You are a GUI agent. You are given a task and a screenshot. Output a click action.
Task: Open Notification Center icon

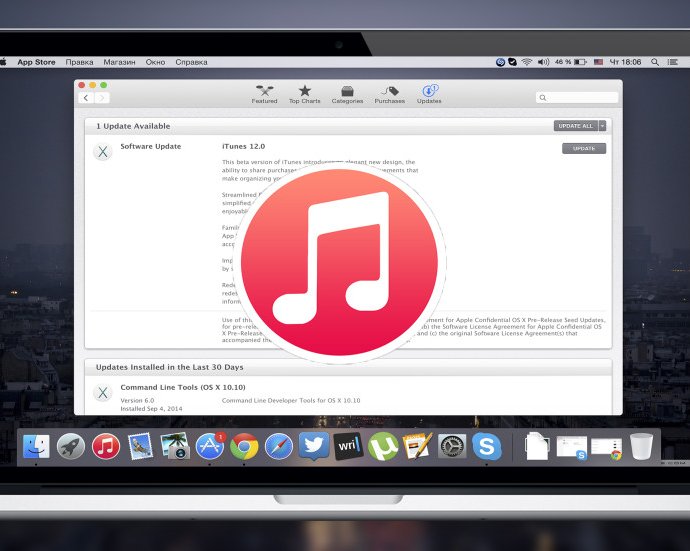pos(673,62)
